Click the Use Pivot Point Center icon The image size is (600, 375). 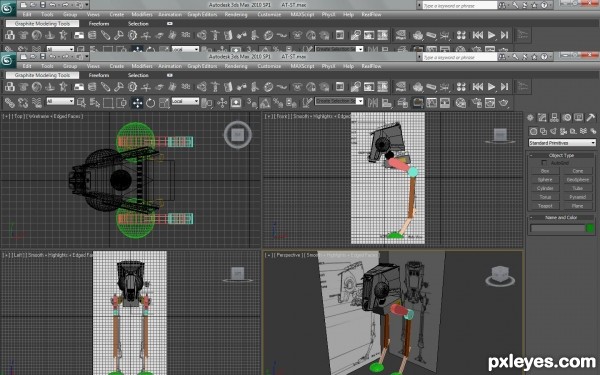207,103
